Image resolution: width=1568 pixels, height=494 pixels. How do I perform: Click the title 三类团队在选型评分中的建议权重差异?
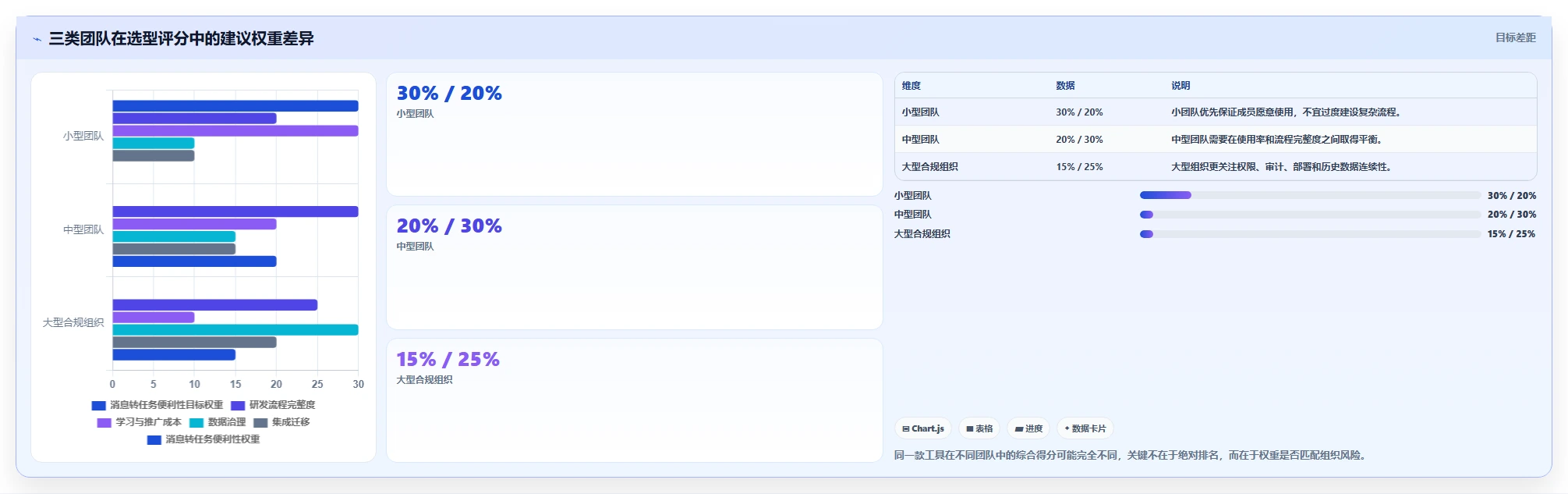tap(182, 38)
